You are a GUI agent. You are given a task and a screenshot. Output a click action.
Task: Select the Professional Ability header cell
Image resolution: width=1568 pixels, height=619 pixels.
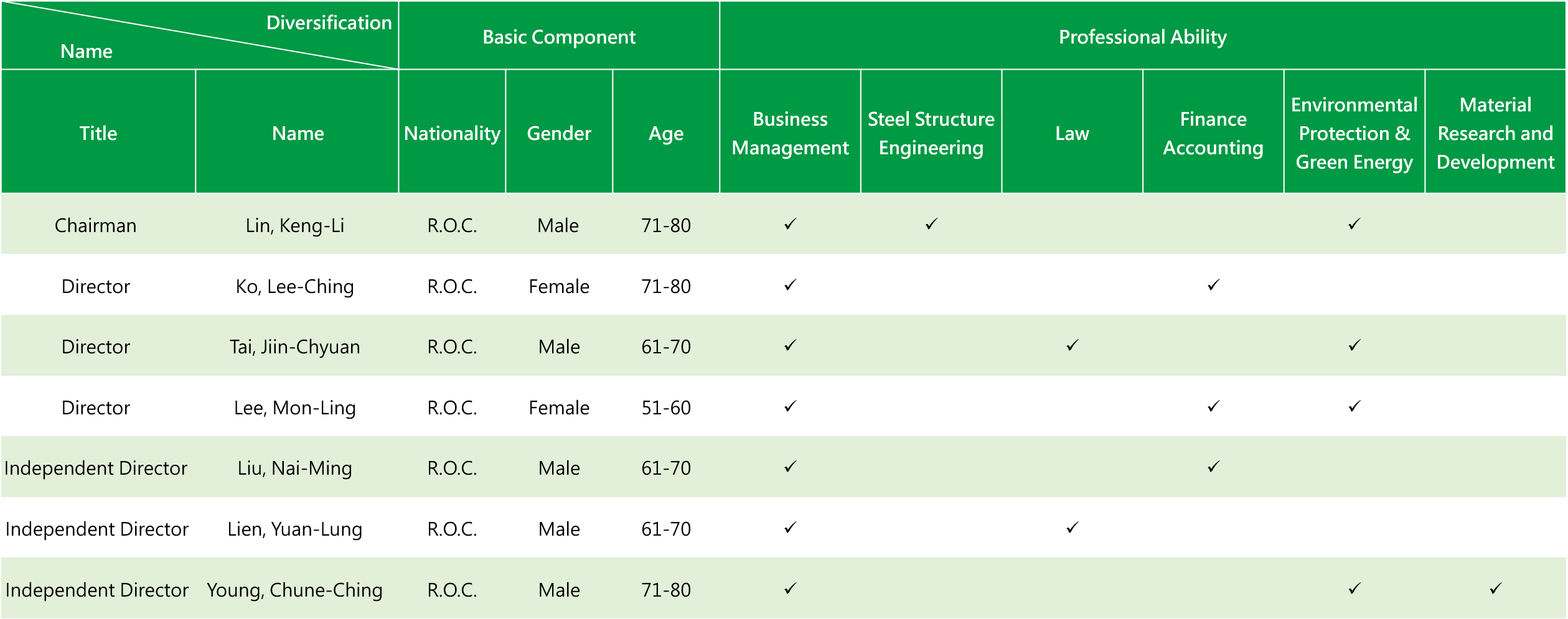tap(1143, 35)
